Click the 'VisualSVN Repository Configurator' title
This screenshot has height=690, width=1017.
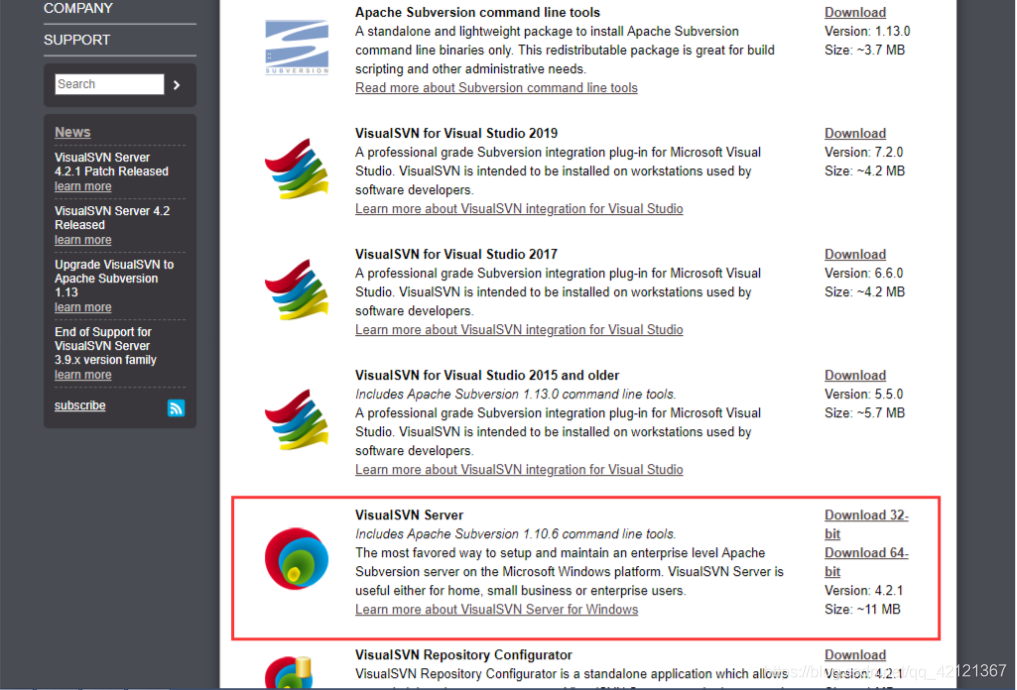coord(463,656)
